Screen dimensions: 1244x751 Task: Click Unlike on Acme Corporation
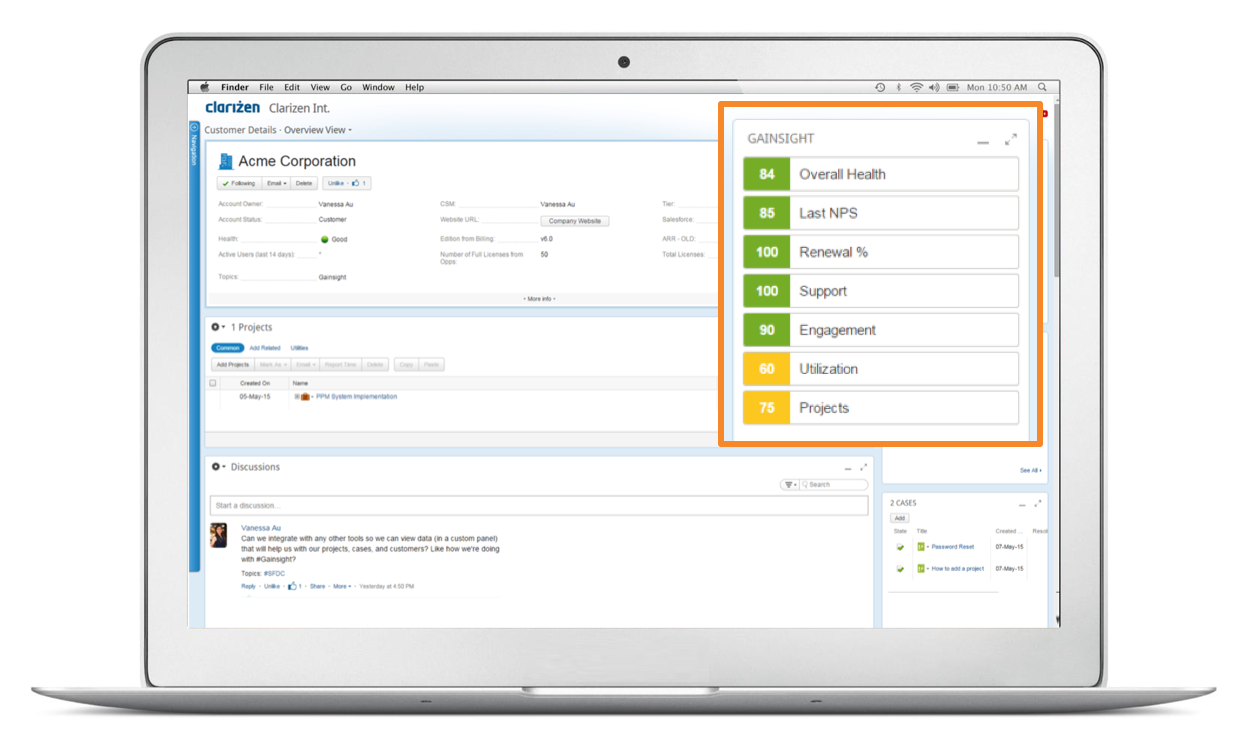pyautogui.click(x=336, y=183)
